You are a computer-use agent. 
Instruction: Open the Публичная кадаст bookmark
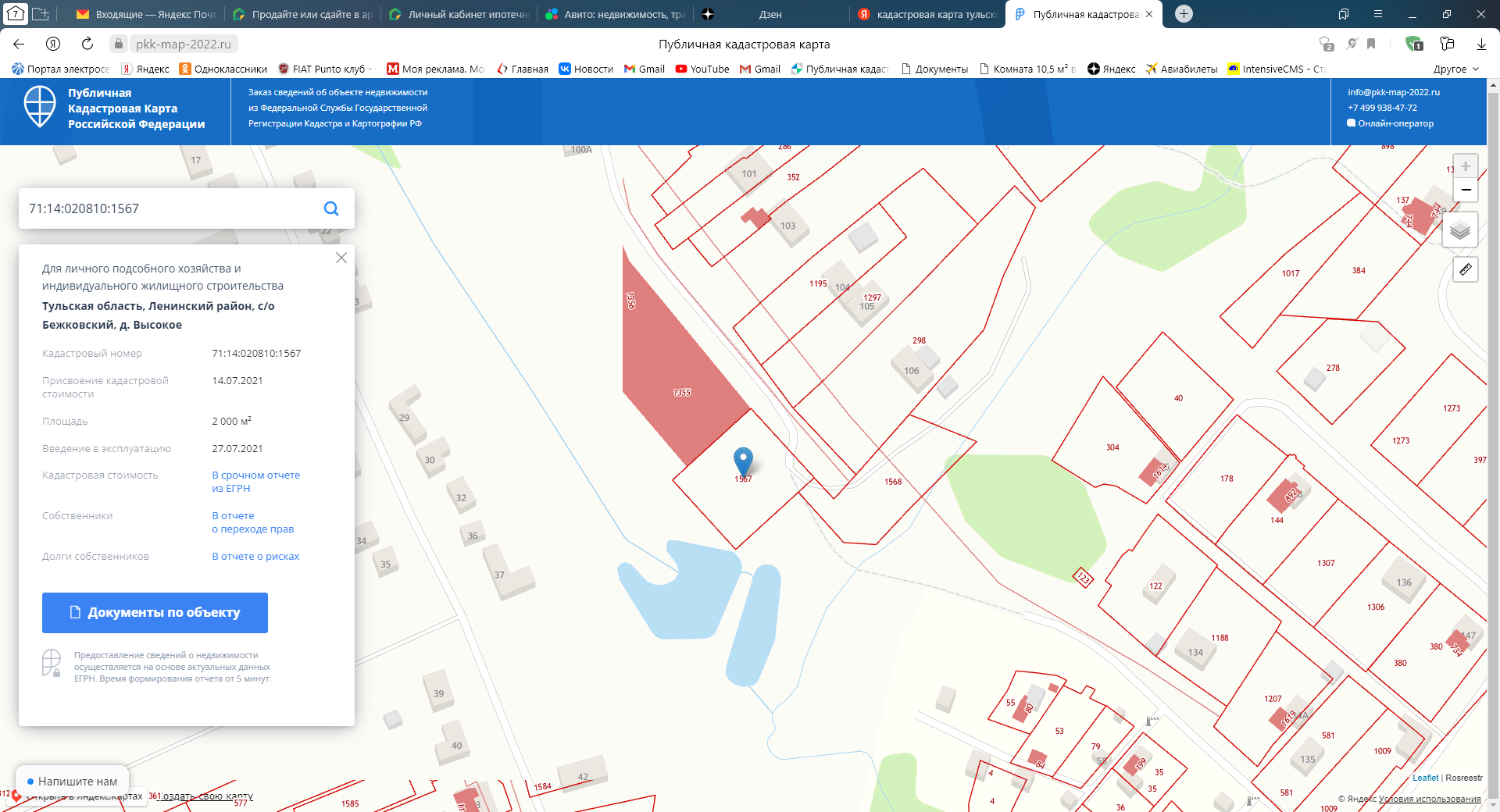pyautogui.click(x=840, y=69)
